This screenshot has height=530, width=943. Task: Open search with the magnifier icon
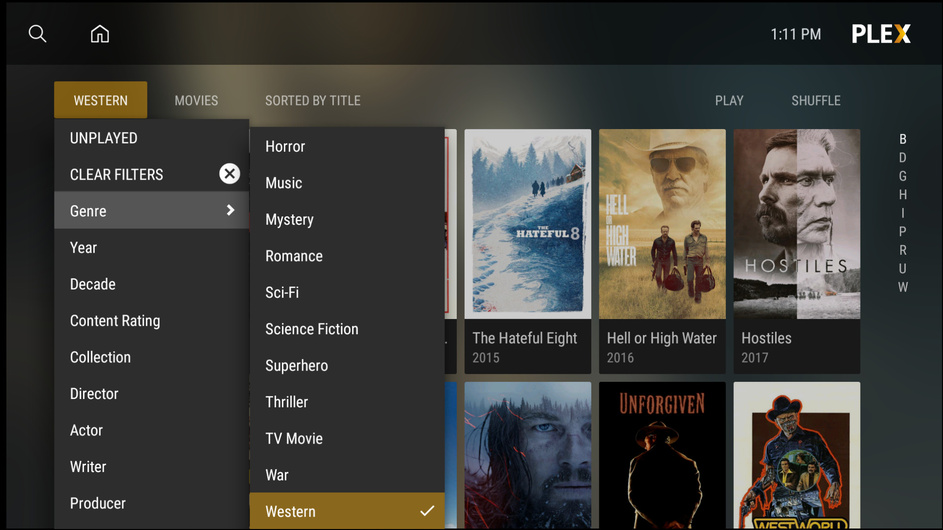pos(37,34)
